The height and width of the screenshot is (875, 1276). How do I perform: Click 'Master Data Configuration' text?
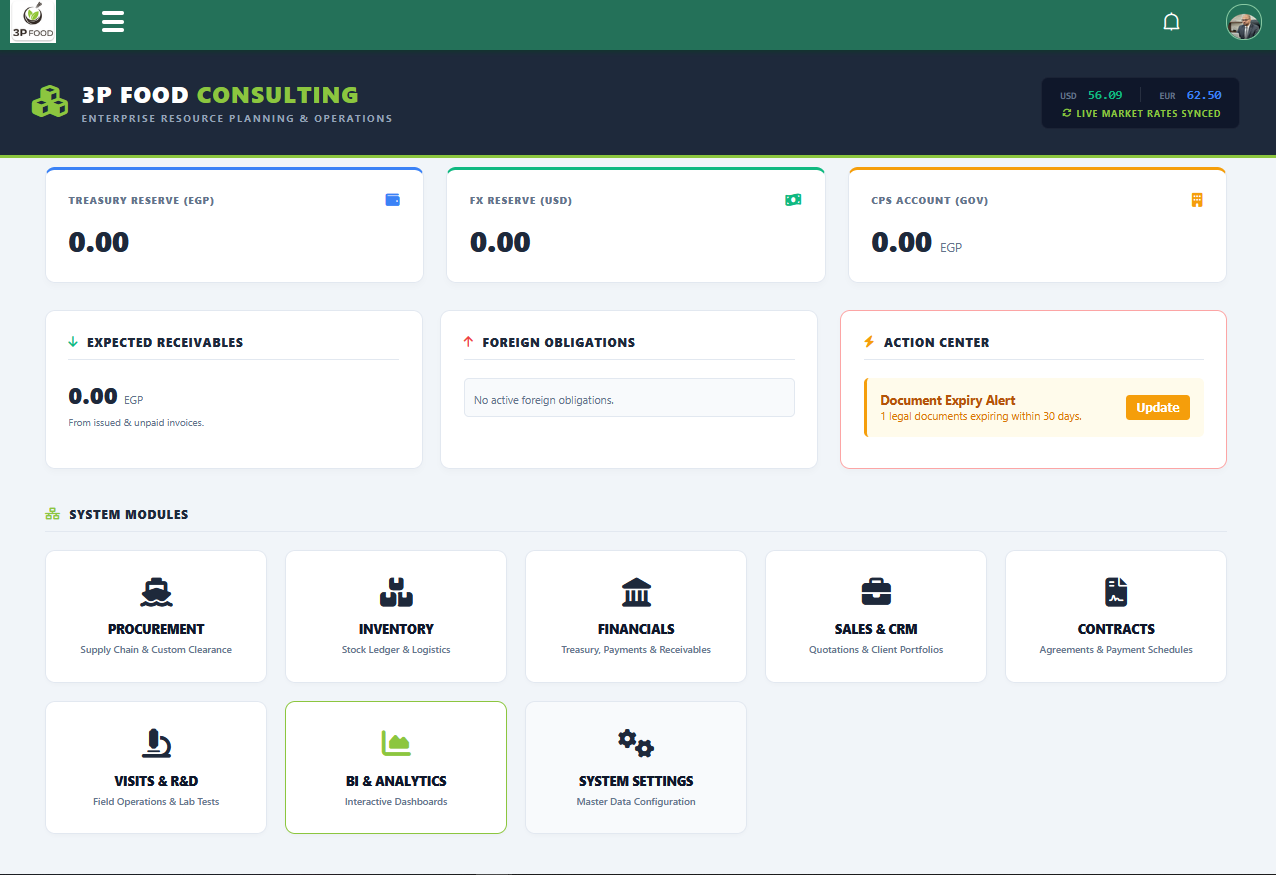click(636, 802)
